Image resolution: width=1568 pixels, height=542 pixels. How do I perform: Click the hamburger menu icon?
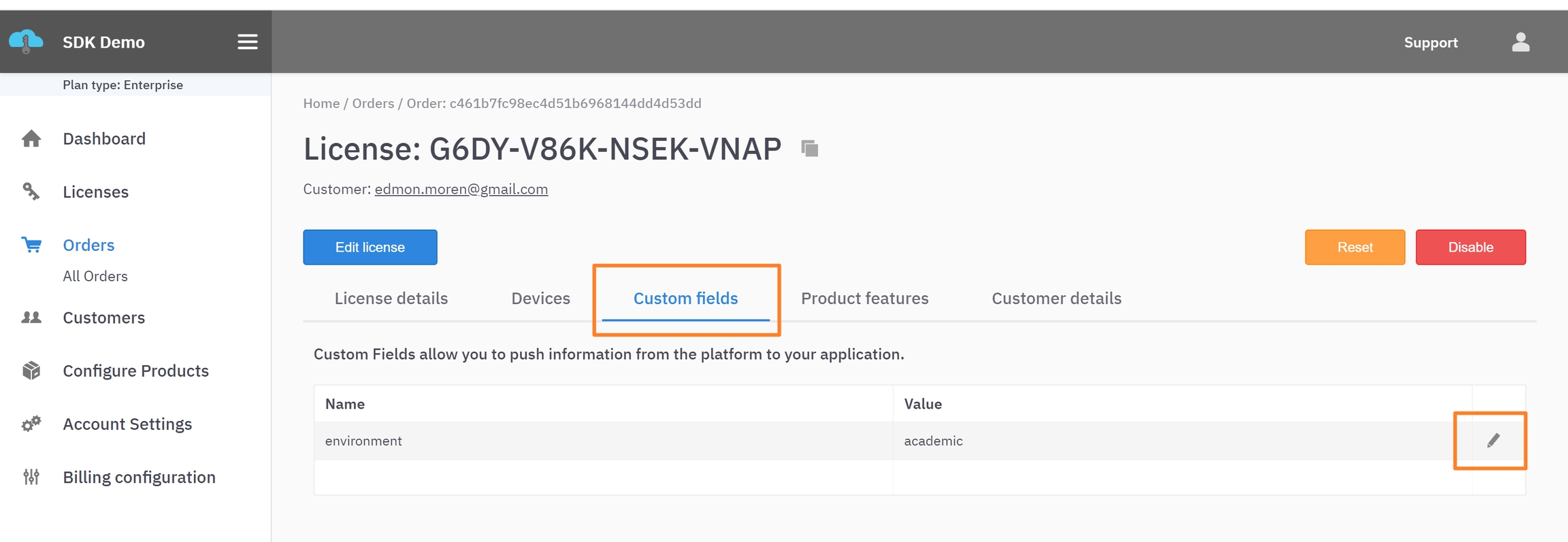tap(247, 42)
